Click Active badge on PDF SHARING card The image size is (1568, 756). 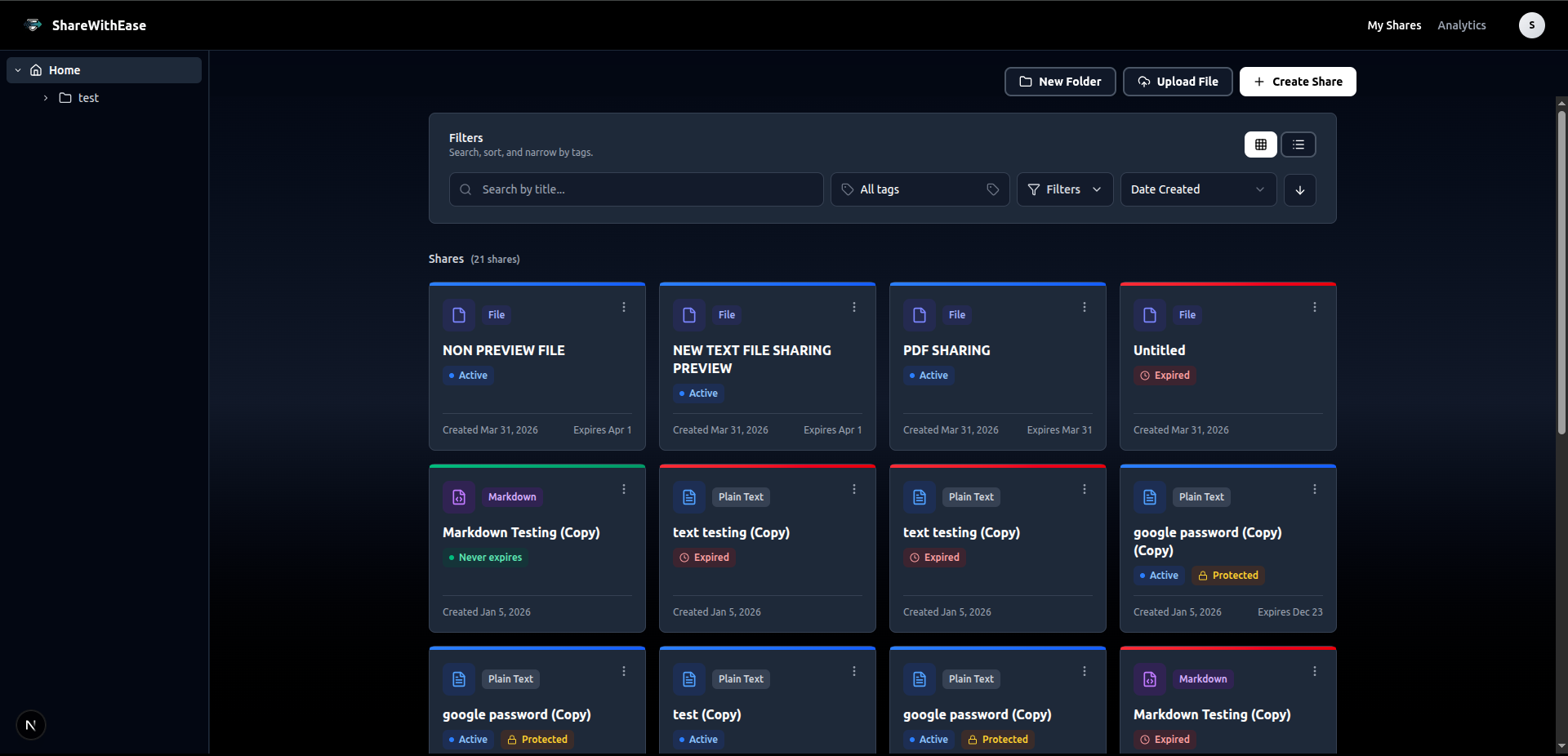tap(929, 376)
